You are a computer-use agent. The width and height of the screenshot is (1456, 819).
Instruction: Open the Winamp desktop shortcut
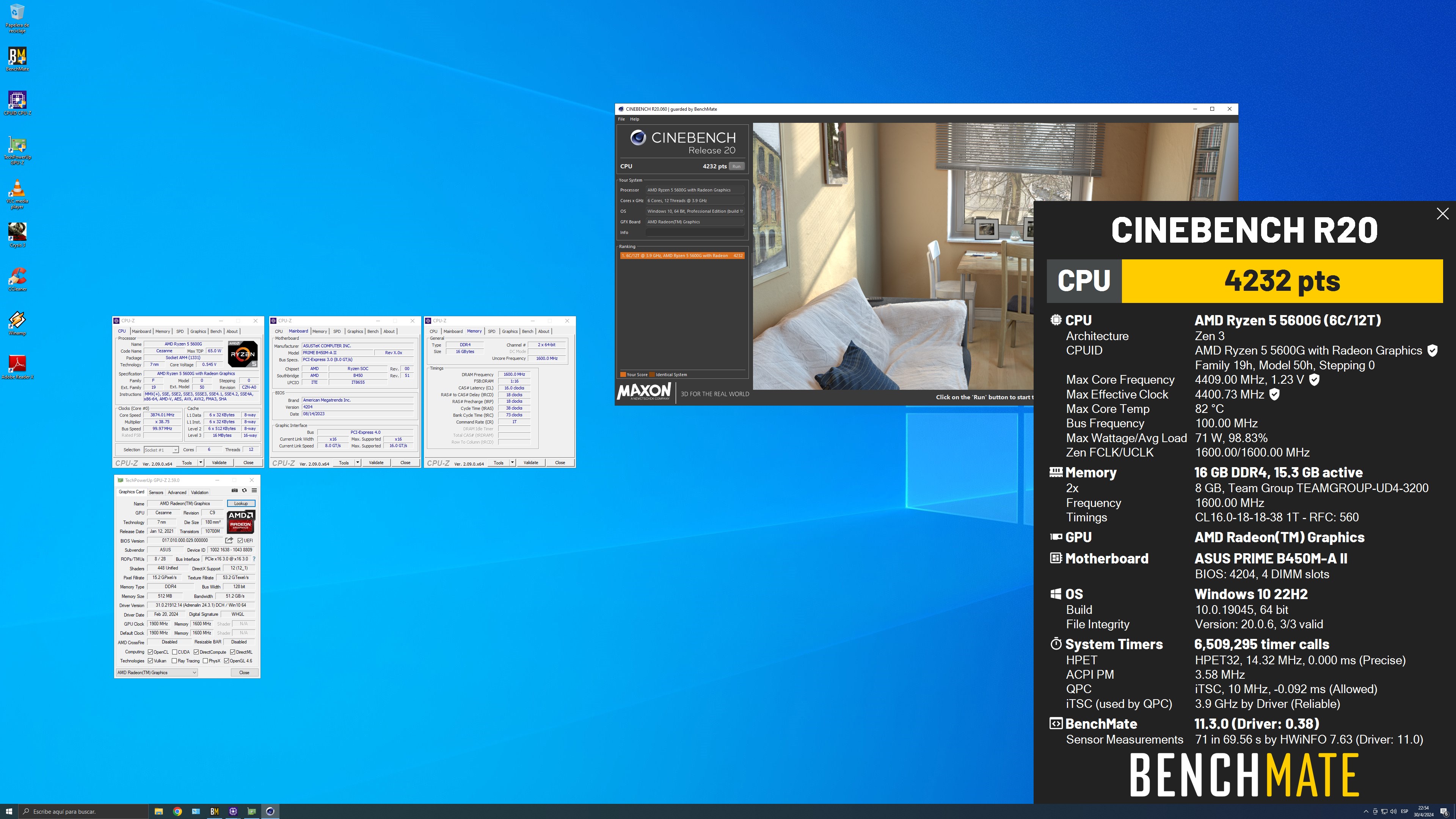[17, 323]
